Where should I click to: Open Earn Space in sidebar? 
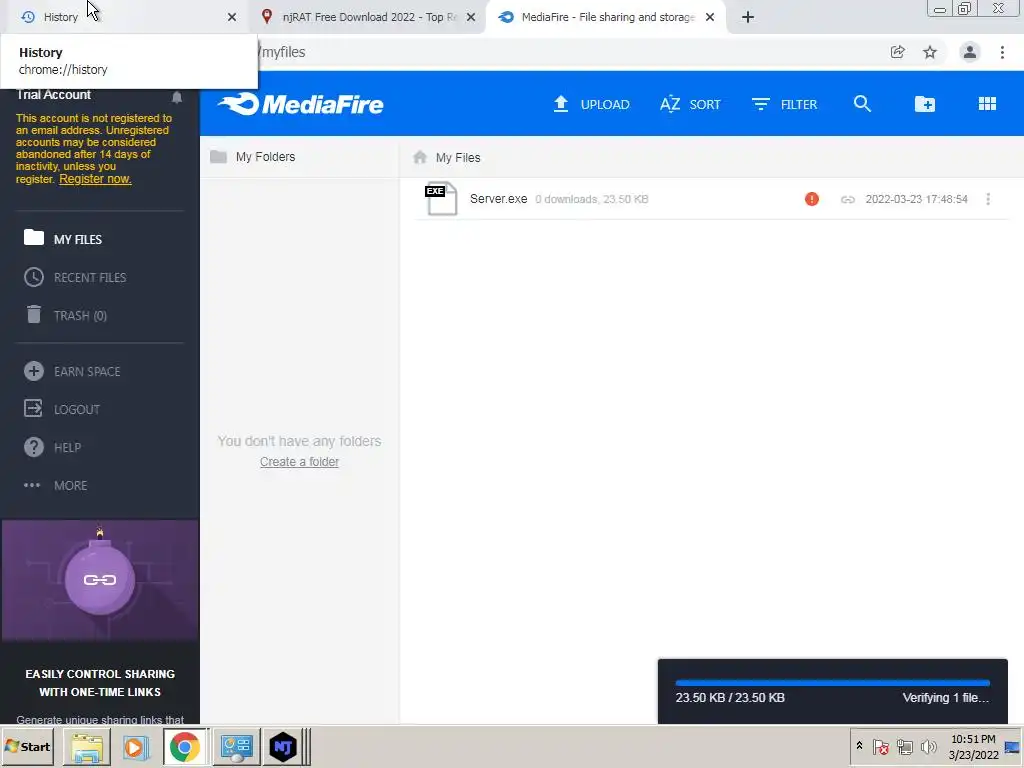point(72,371)
